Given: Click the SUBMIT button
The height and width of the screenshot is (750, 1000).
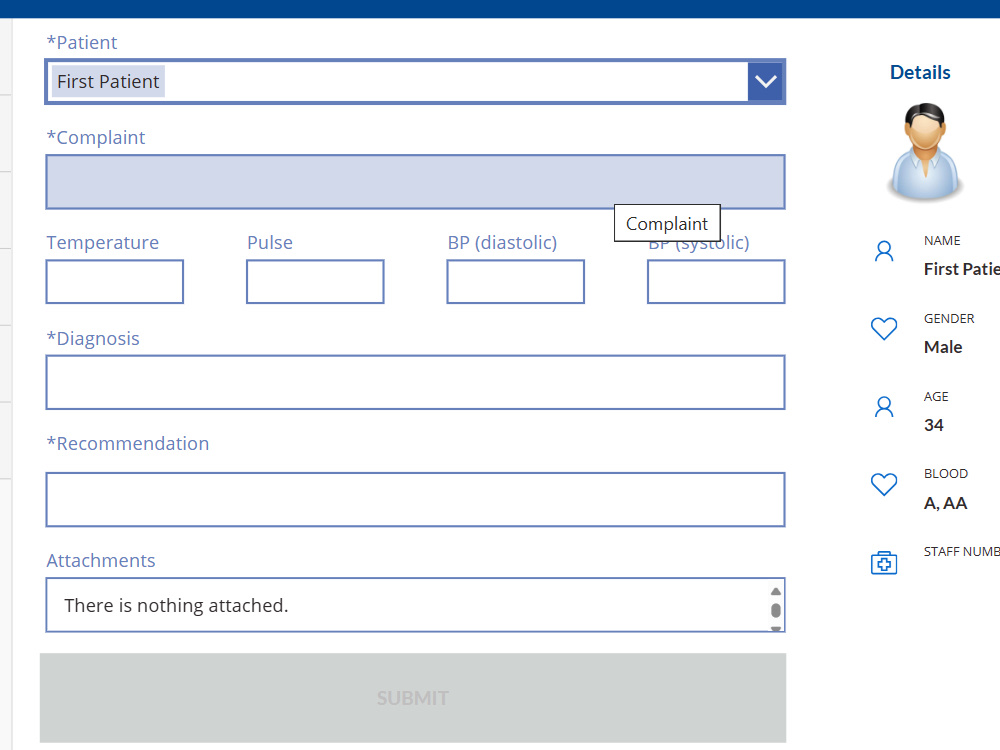Looking at the screenshot, I should point(413,698).
